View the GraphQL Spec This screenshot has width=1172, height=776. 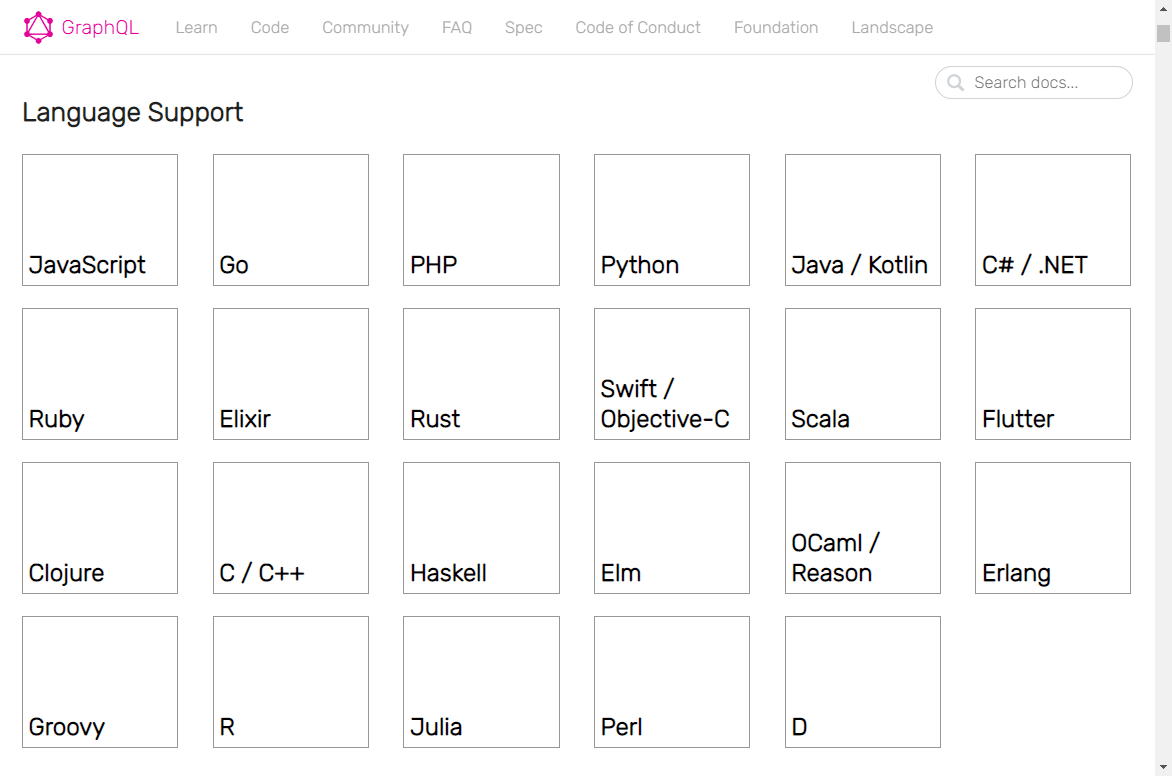point(523,27)
